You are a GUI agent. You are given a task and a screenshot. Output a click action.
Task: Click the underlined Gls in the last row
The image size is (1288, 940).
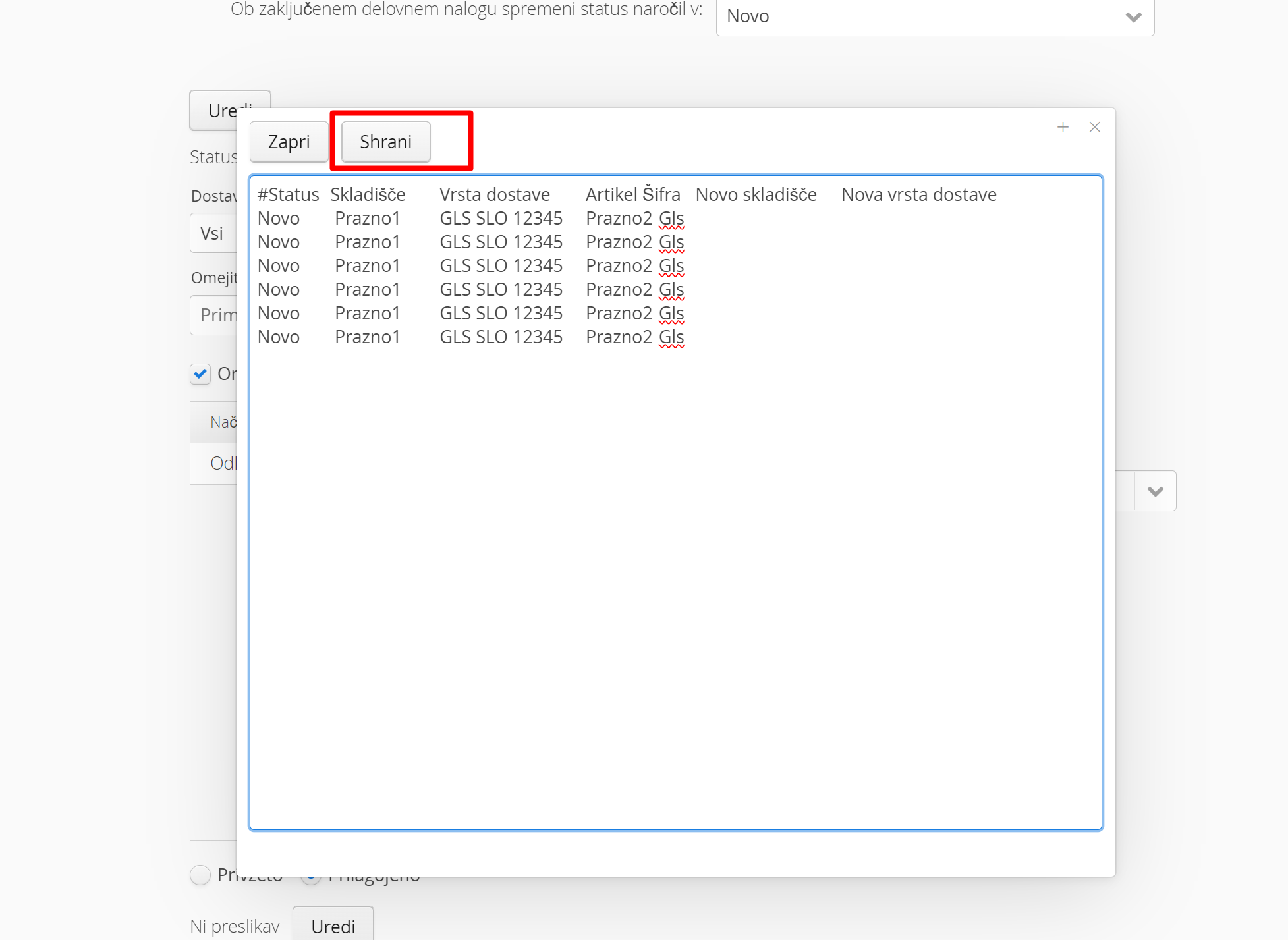pyautogui.click(x=671, y=337)
